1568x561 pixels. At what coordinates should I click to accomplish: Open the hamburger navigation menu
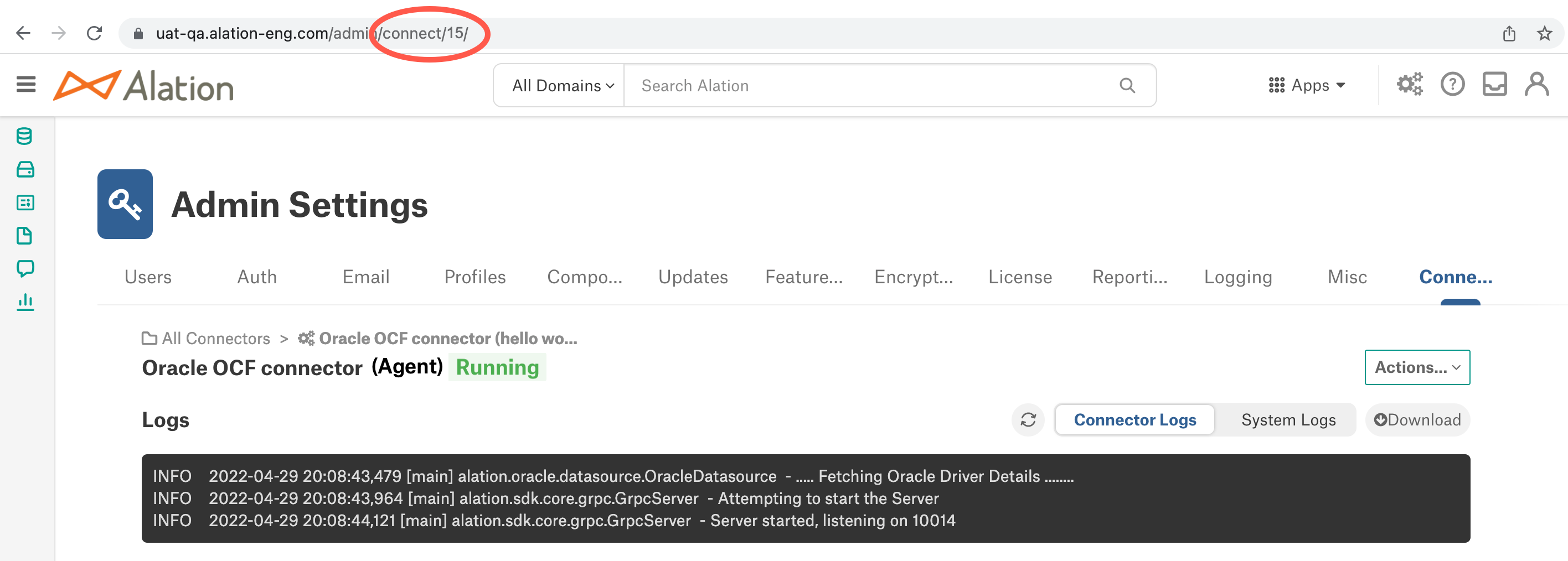(x=25, y=84)
